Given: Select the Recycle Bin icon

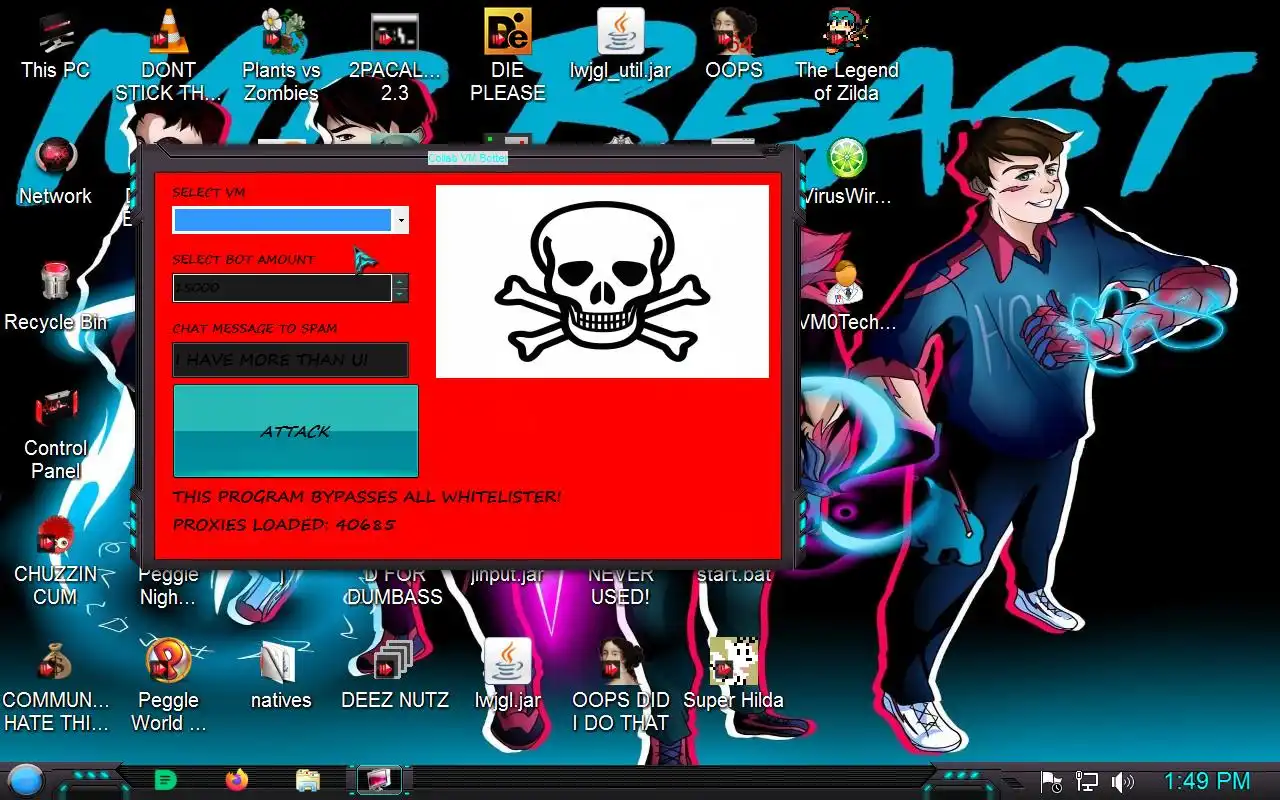Looking at the screenshot, I should click(x=55, y=297).
